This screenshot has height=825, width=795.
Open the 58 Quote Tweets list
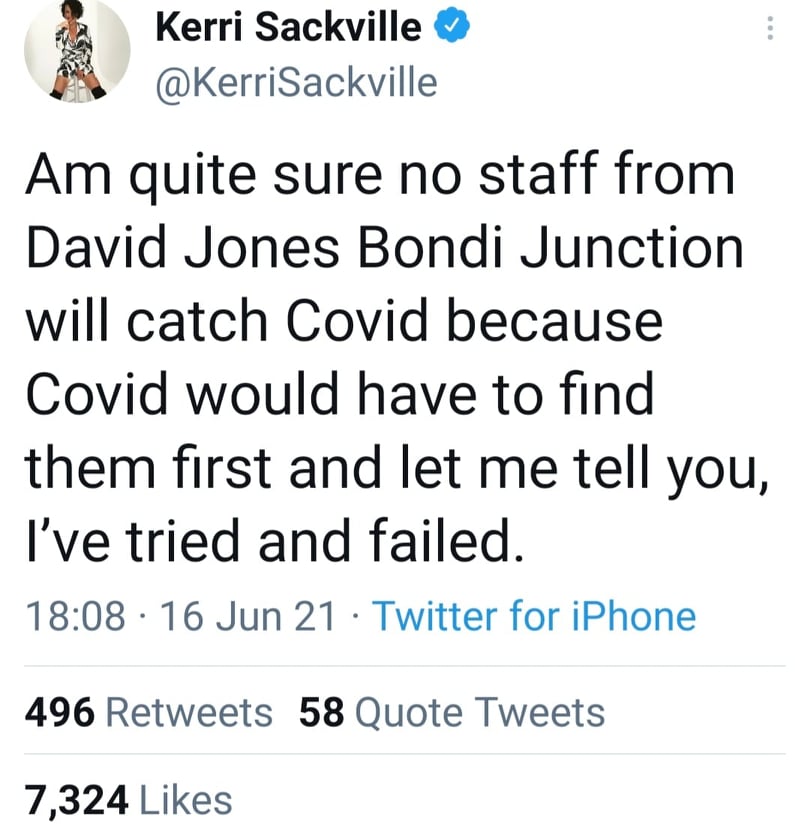pyautogui.click(x=452, y=712)
